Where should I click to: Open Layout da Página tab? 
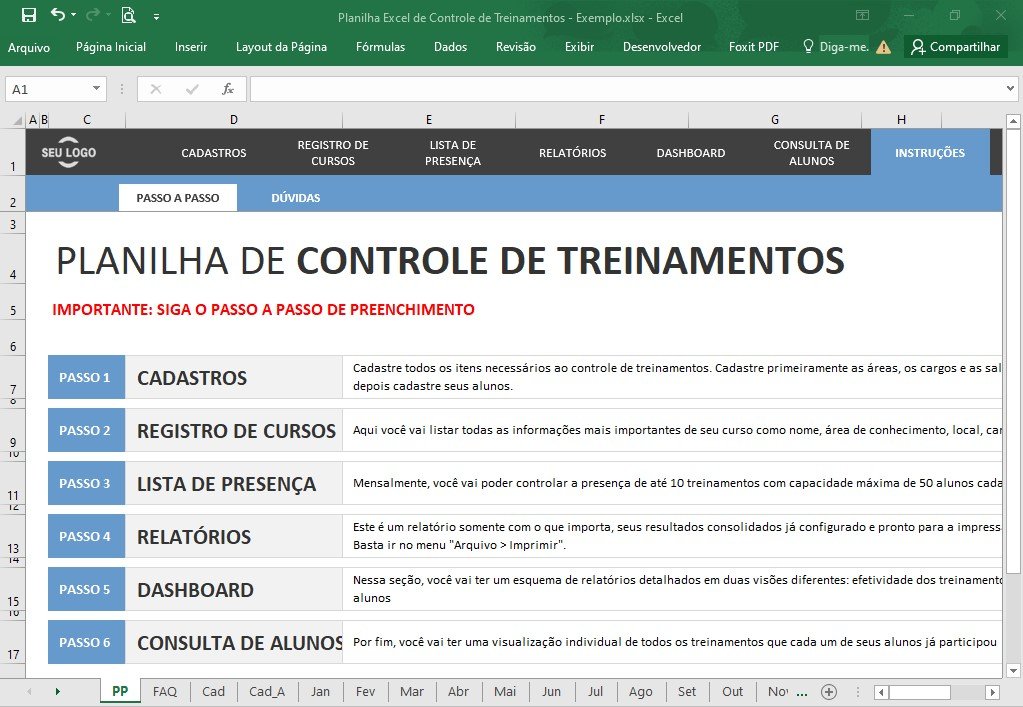click(x=281, y=47)
